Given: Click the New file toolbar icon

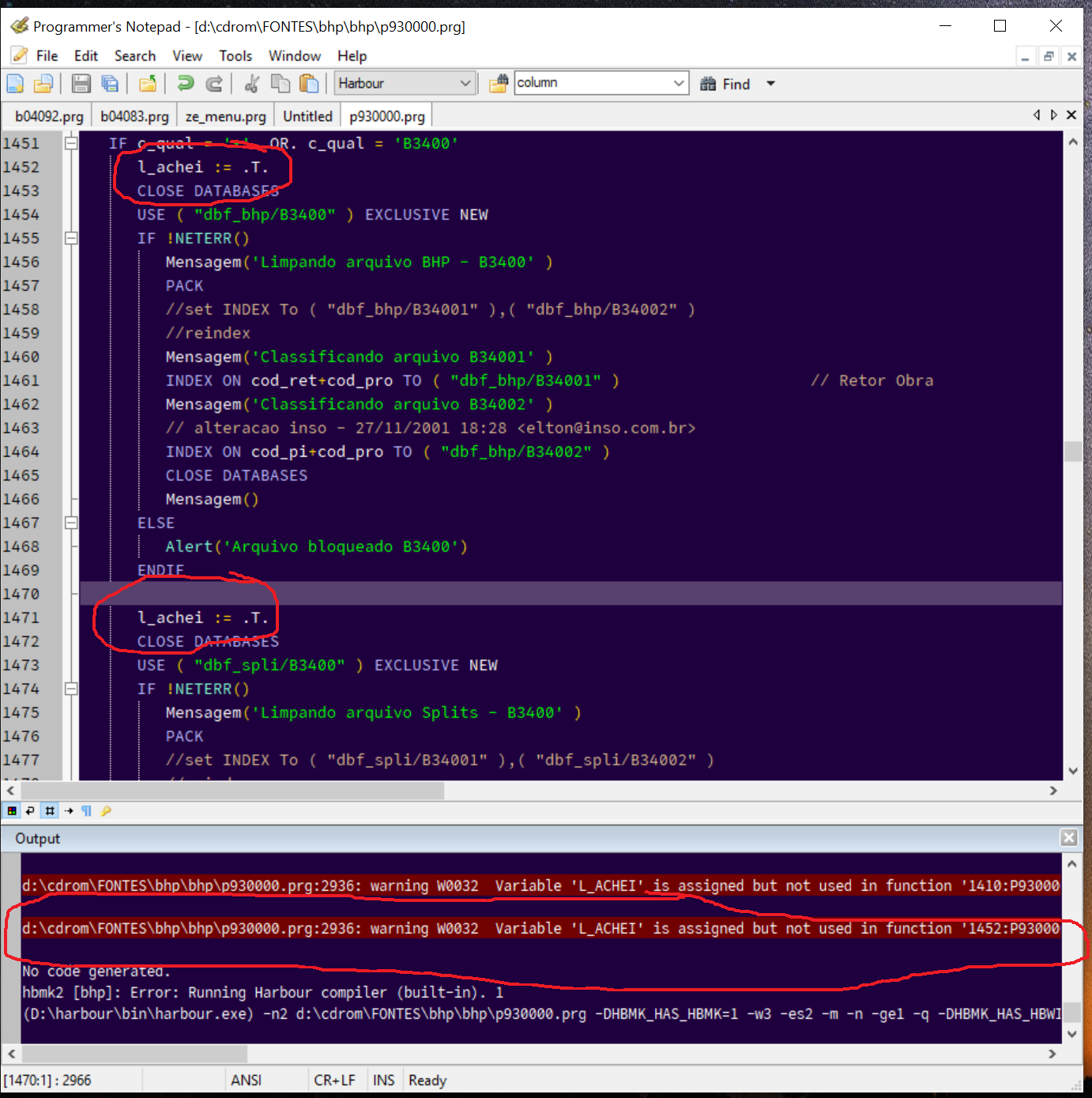Looking at the screenshot, I should (x=15, y=84).
